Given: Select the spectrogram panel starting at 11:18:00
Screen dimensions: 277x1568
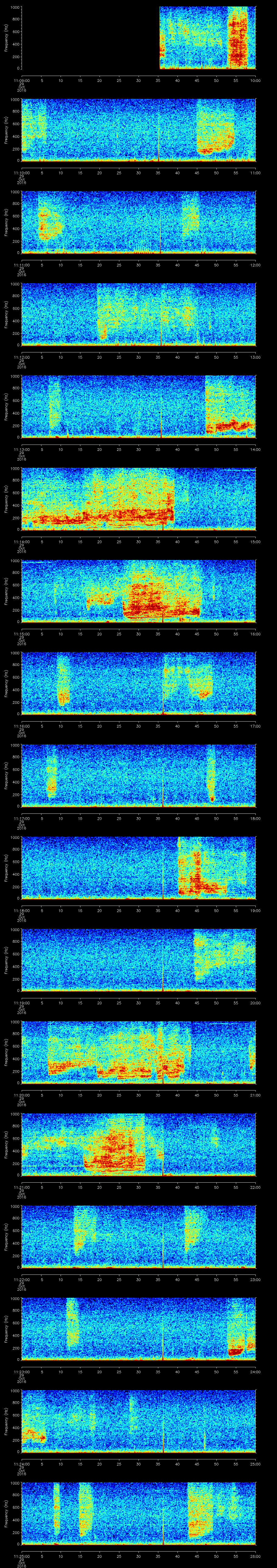Looking at the screenshot, I should click(x=138, y=868).
